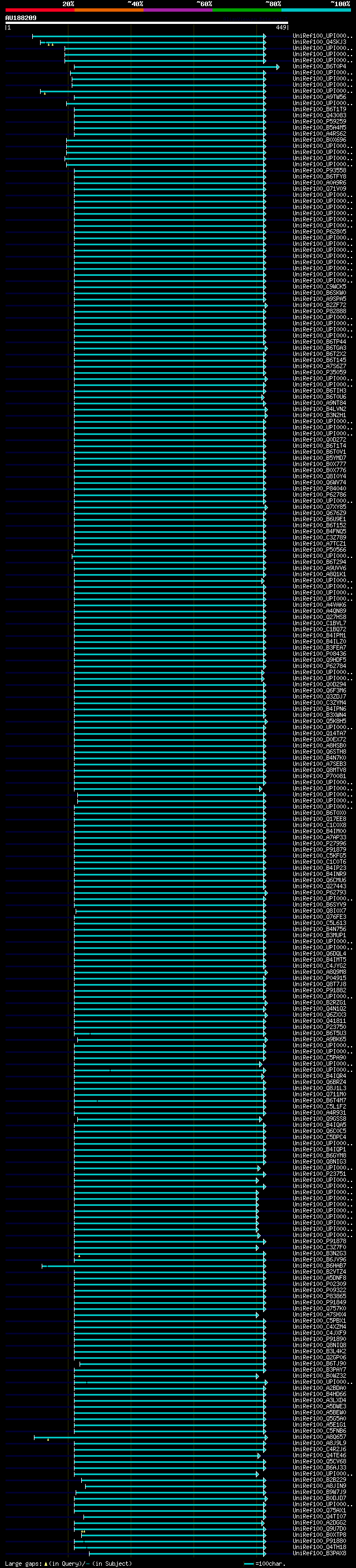Image resolution: width=356 pixels, height=1568 pixels.
Task: Select hit UniRef100_Q8T7J8
Action: pos(319,983)
